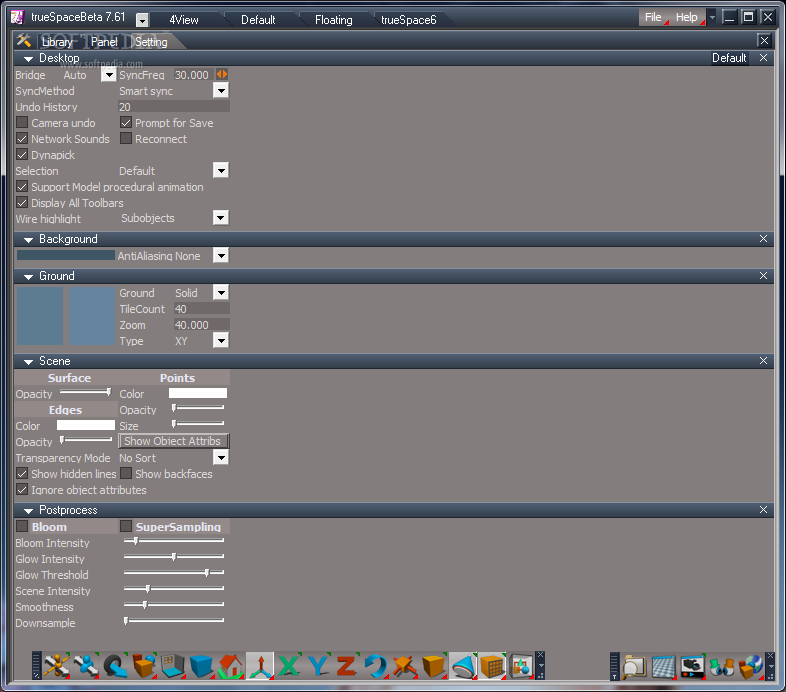Toggle the blue Y axis icon
786x692 pixels.
tap(318, 666)
